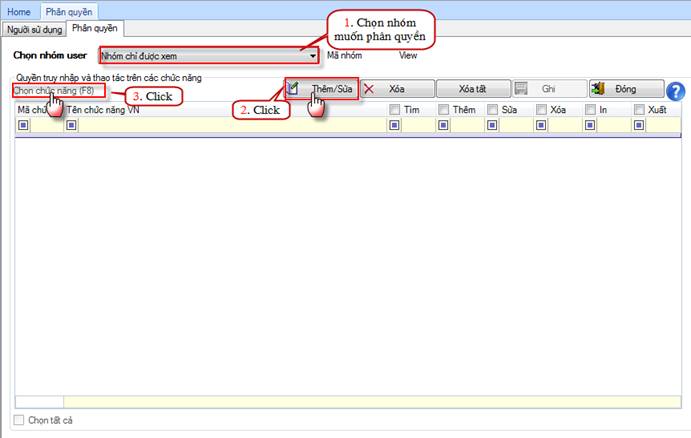Click the filter icon under Xóa column

(541, 126)
